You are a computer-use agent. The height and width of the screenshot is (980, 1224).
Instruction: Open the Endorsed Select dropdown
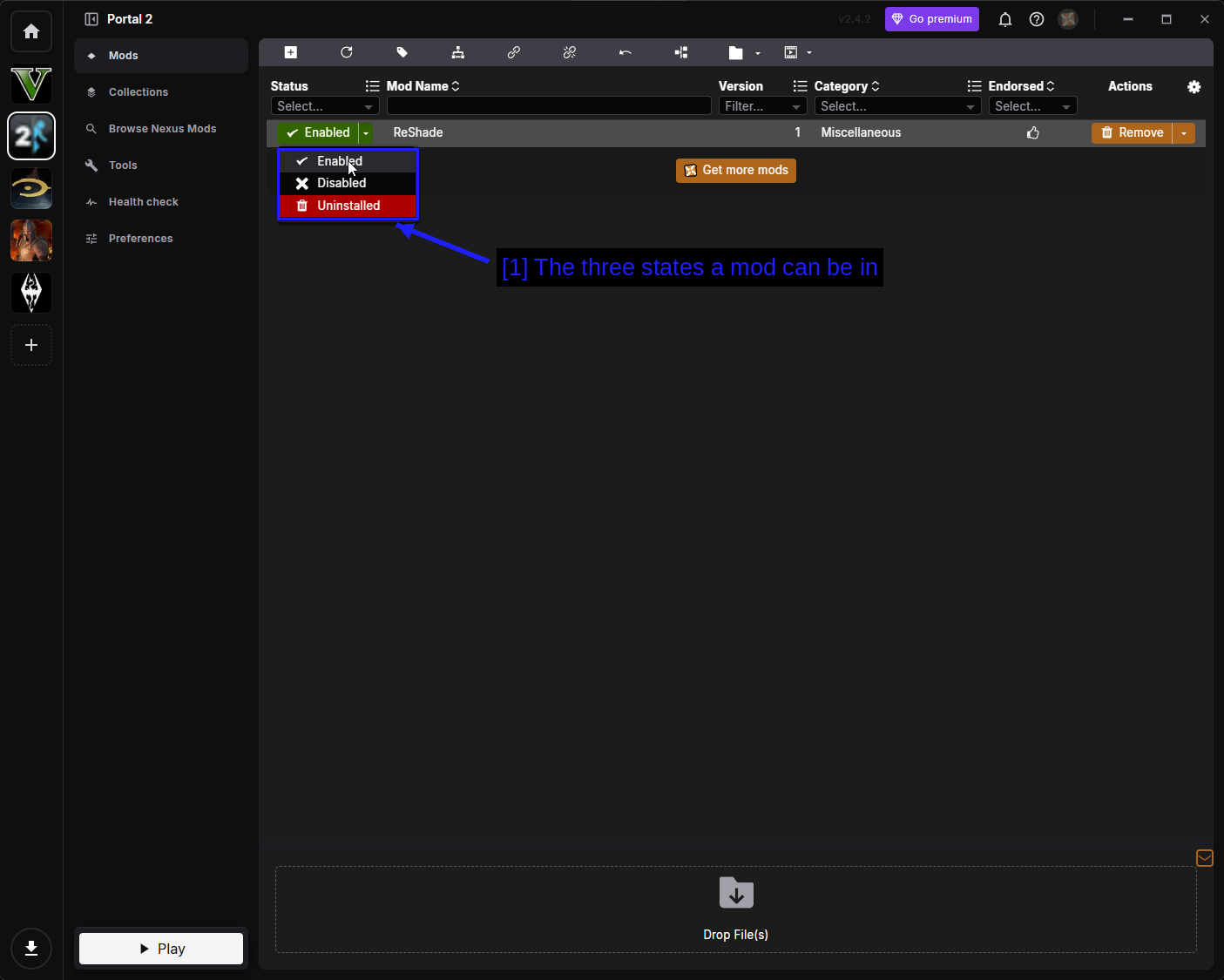coord(1033,106)
